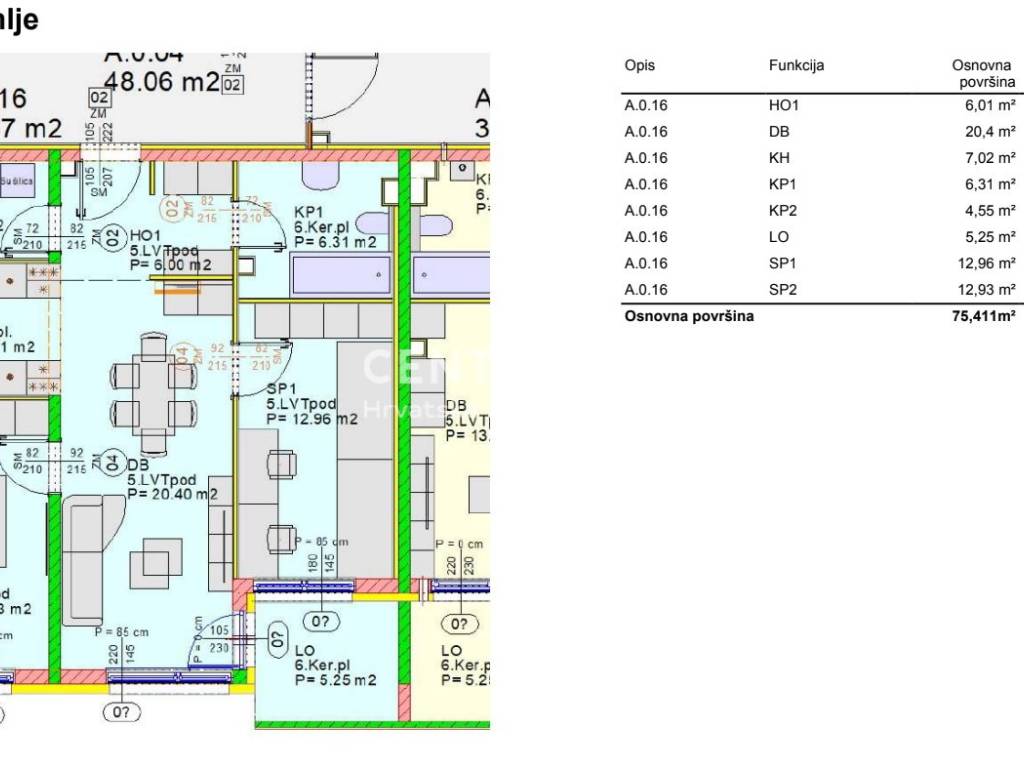The height and width of the screenshot is (768, 1024).
Task: Click the circled 04 door tag beside DB
Action: pos(112,463)
